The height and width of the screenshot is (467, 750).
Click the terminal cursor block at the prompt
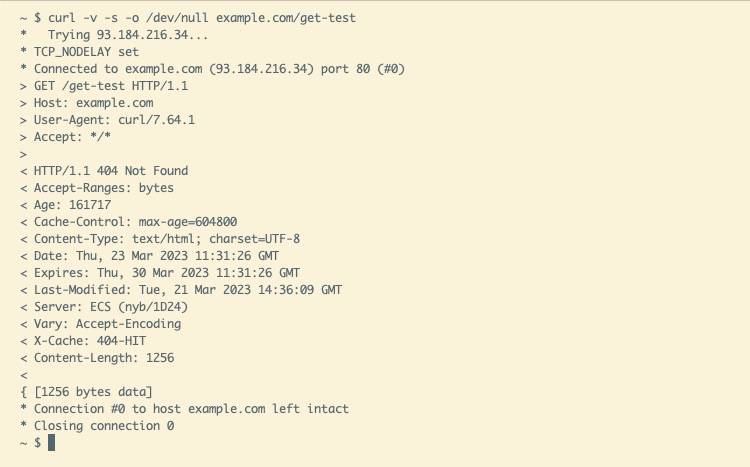click(52, 443)
